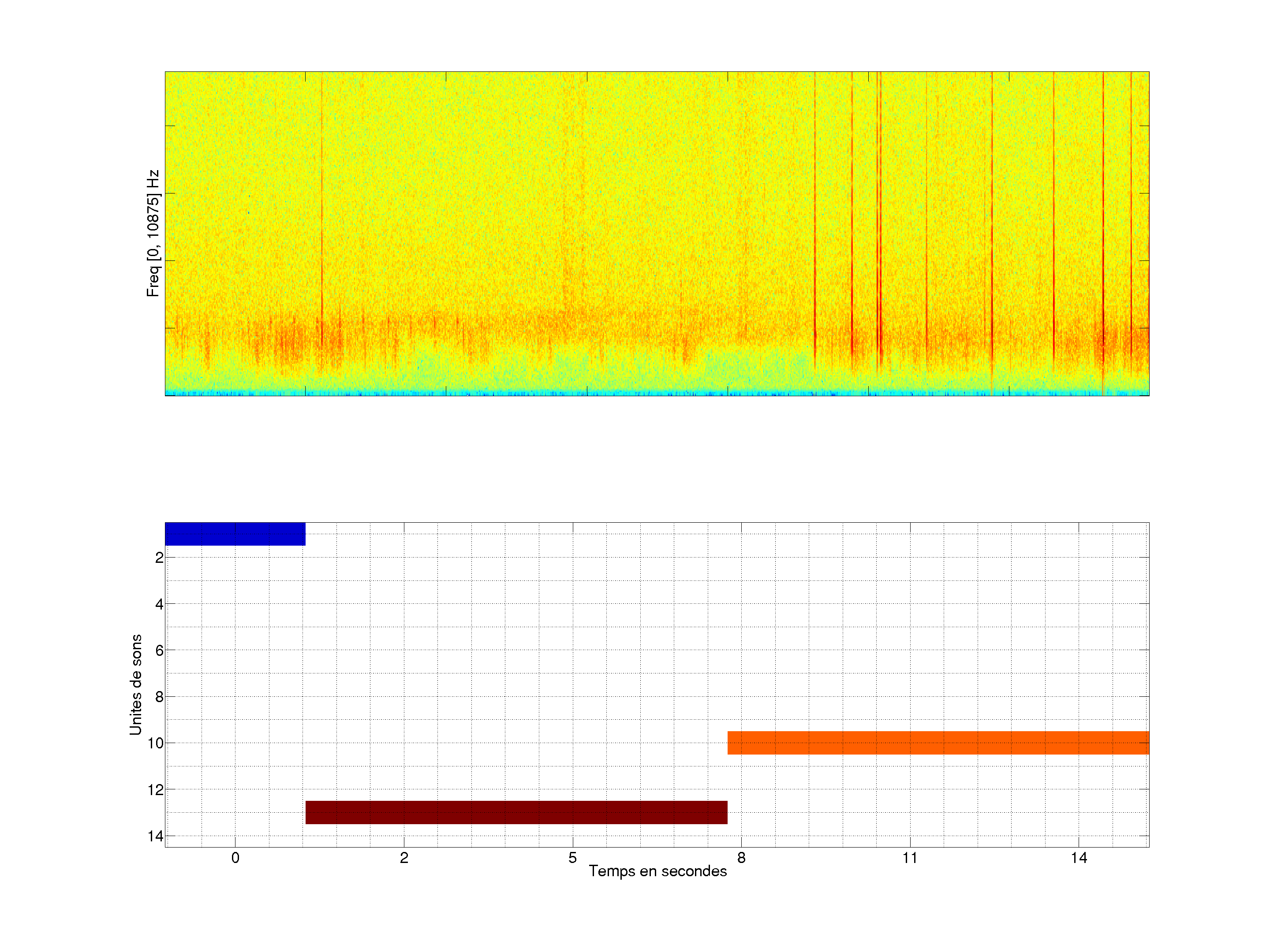
Task: Click y-axis tick label 10
Action: click(x=156, y=744)
